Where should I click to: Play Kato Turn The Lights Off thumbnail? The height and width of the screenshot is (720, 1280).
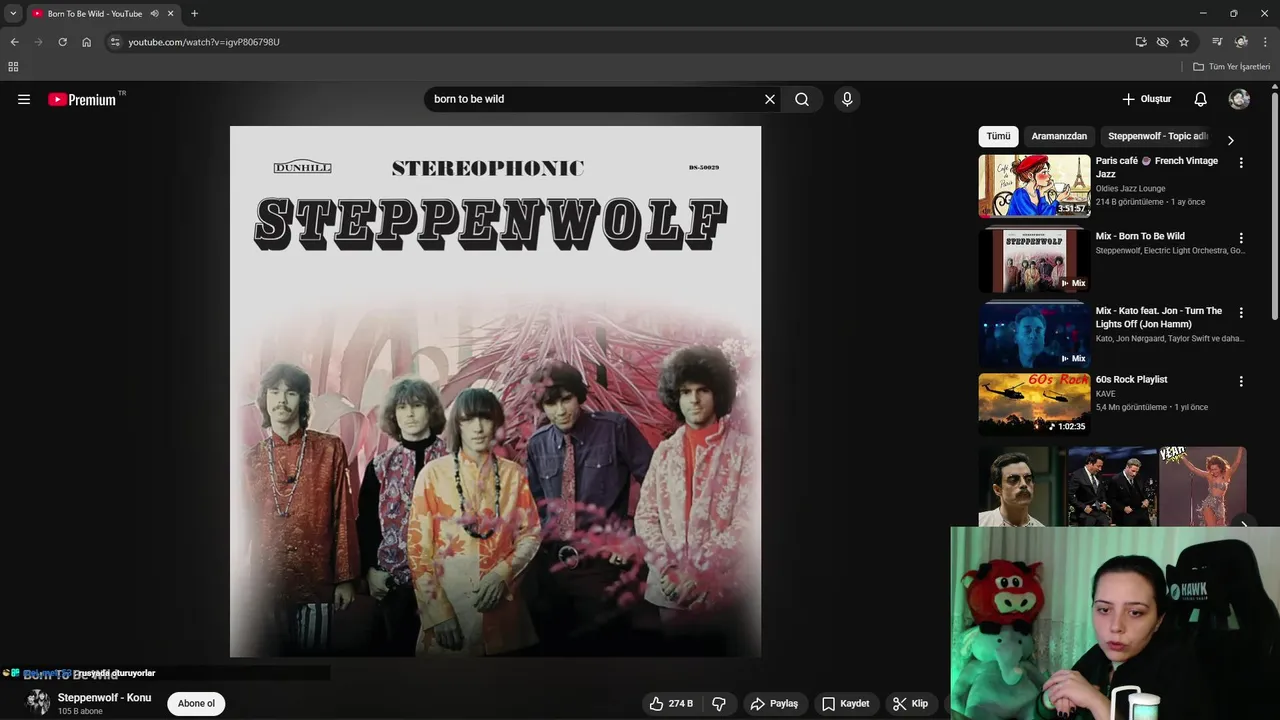1034,334
